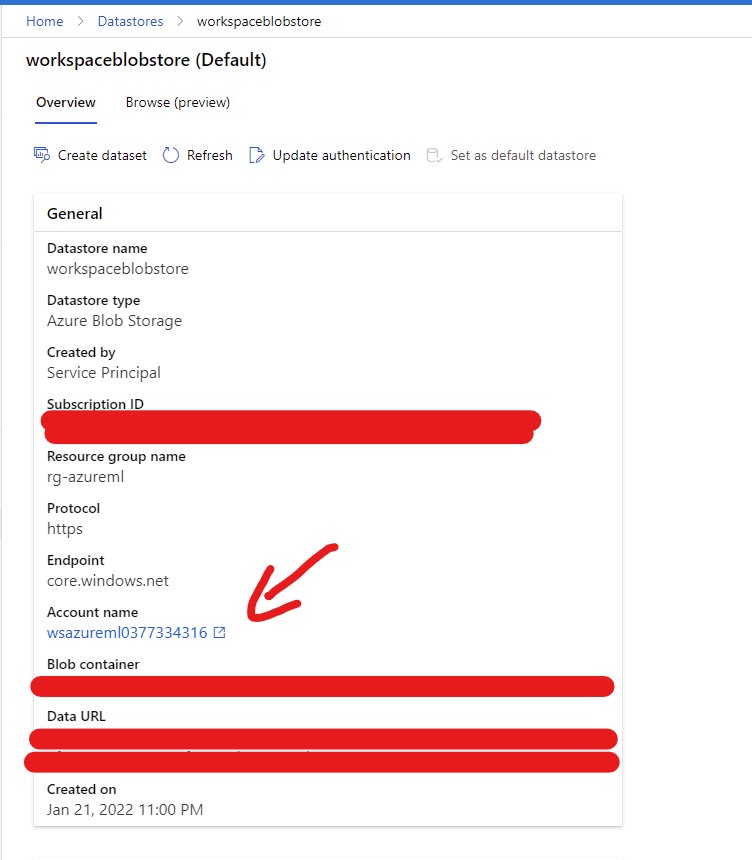This screenshot has width=752, height=860.
Task: Switch to the Browse (preview) tab
Action: [177, 102]
